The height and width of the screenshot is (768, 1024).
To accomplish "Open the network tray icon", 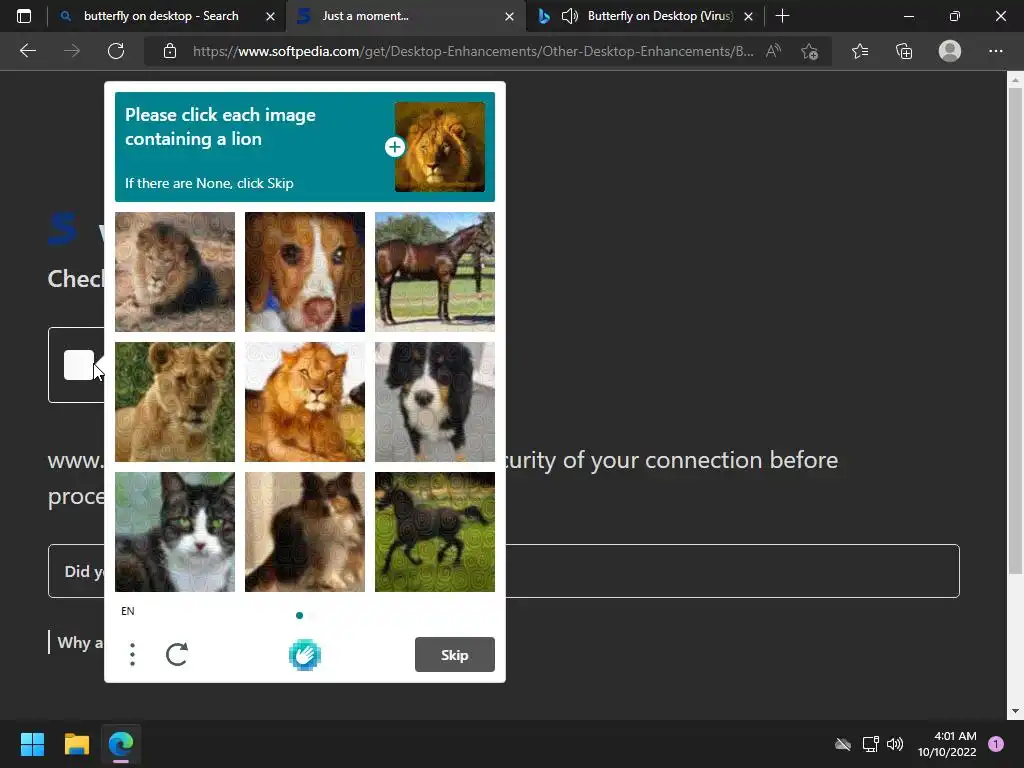I will 871,744.
